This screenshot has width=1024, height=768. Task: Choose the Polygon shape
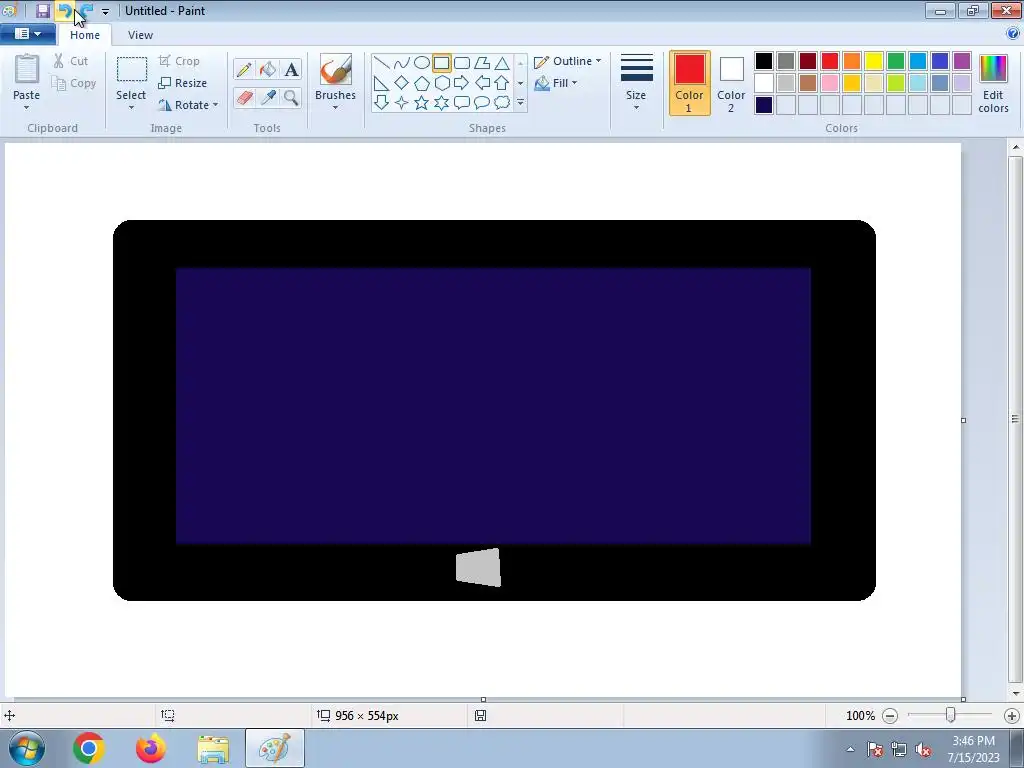(482, 63)
